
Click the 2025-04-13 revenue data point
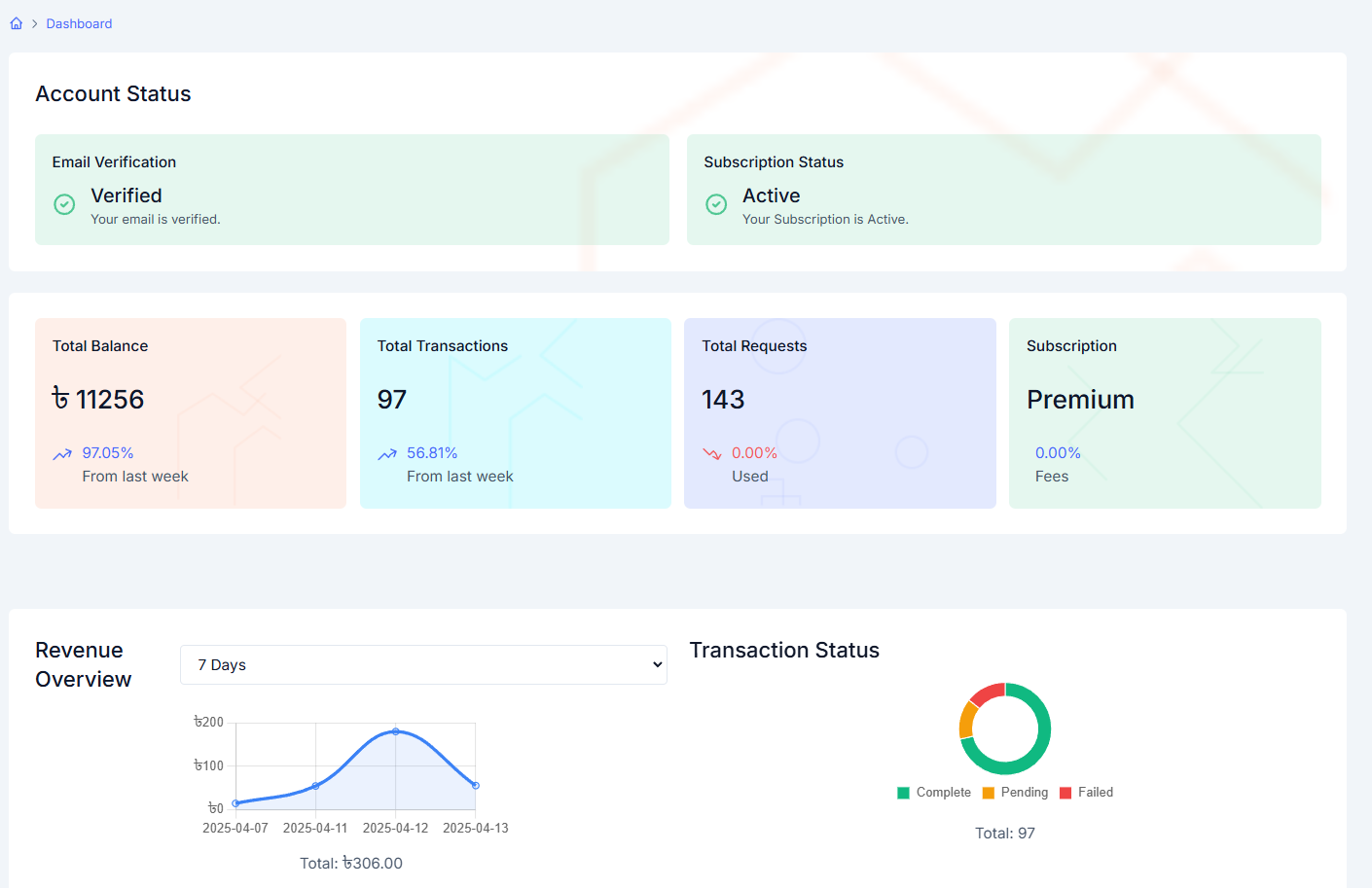click(x=476, y=785)
